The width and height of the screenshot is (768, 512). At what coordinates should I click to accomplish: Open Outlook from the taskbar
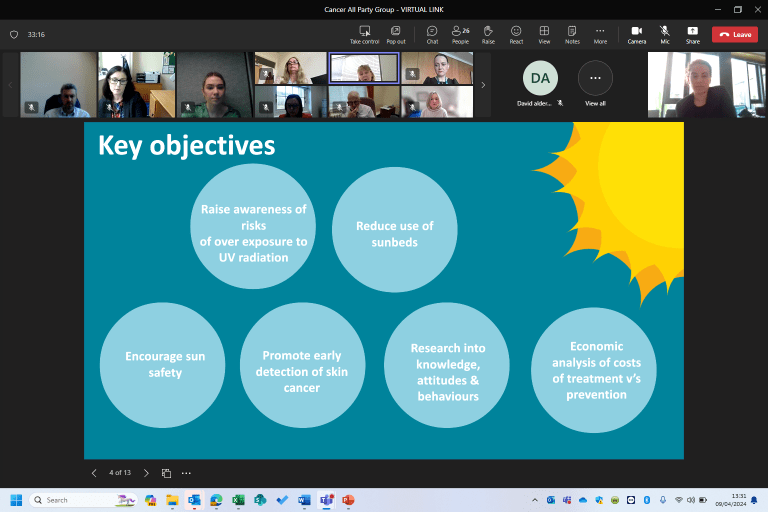coord(194,500)
